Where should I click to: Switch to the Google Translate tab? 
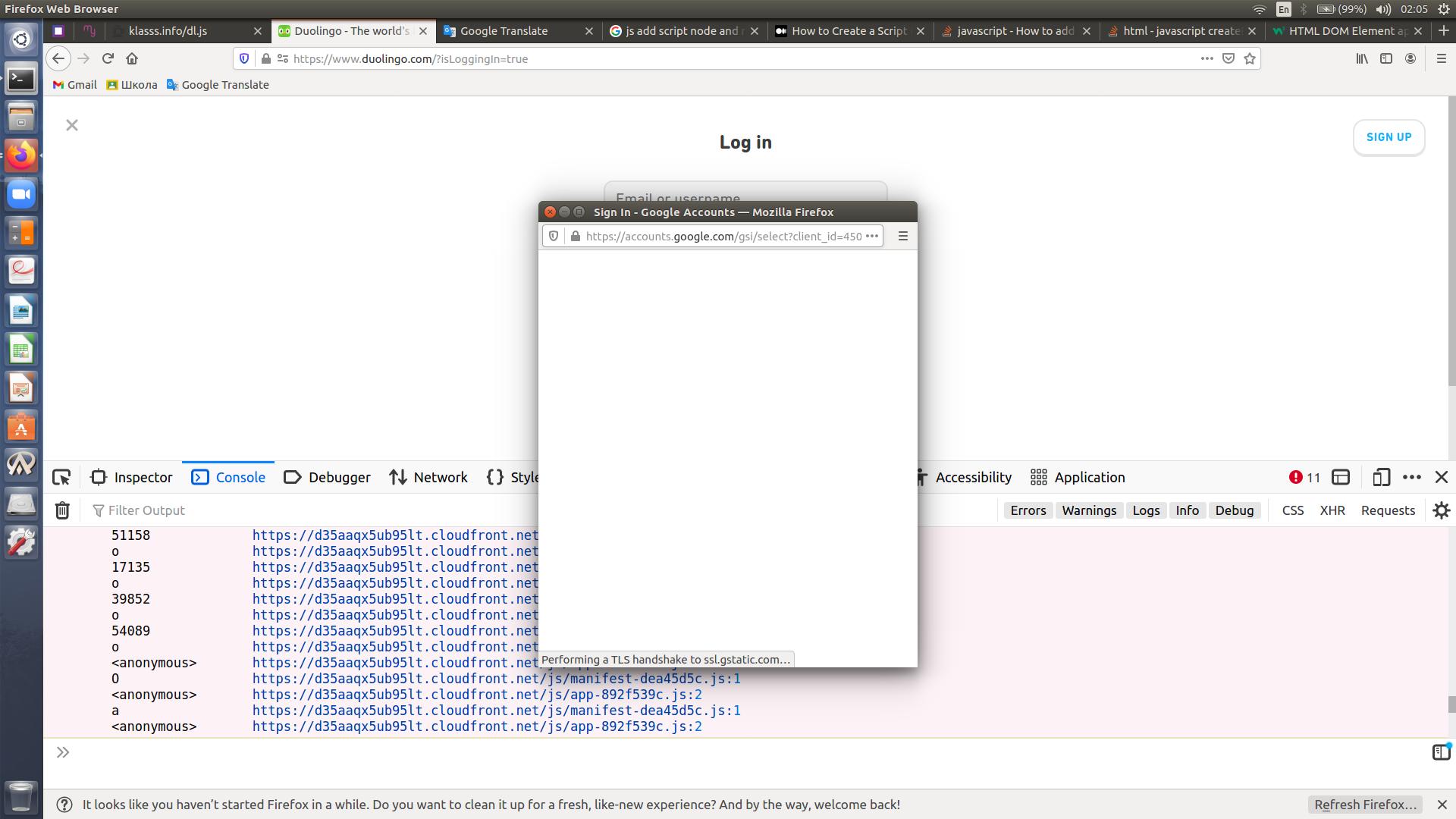(504, 31)
